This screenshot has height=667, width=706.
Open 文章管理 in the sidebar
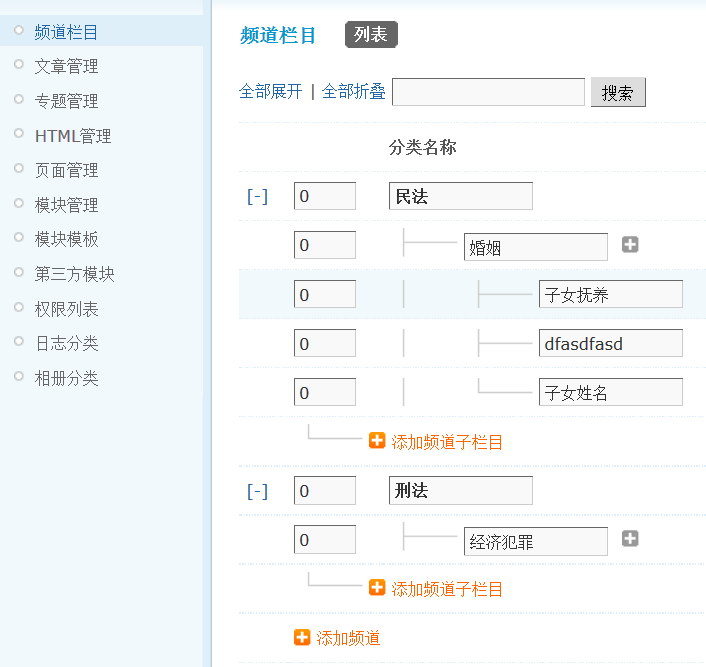click(x=66, y=67)
